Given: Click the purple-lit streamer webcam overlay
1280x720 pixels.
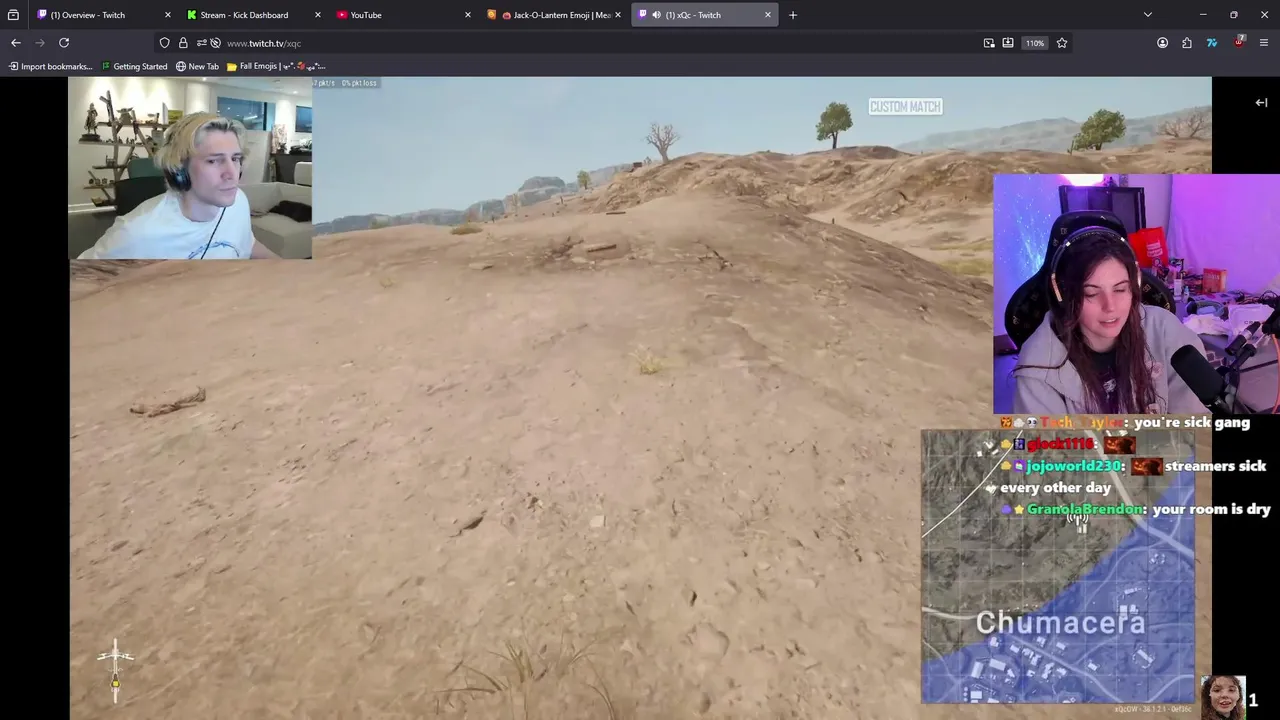Looking at the screenshot, I should 1136,294.
